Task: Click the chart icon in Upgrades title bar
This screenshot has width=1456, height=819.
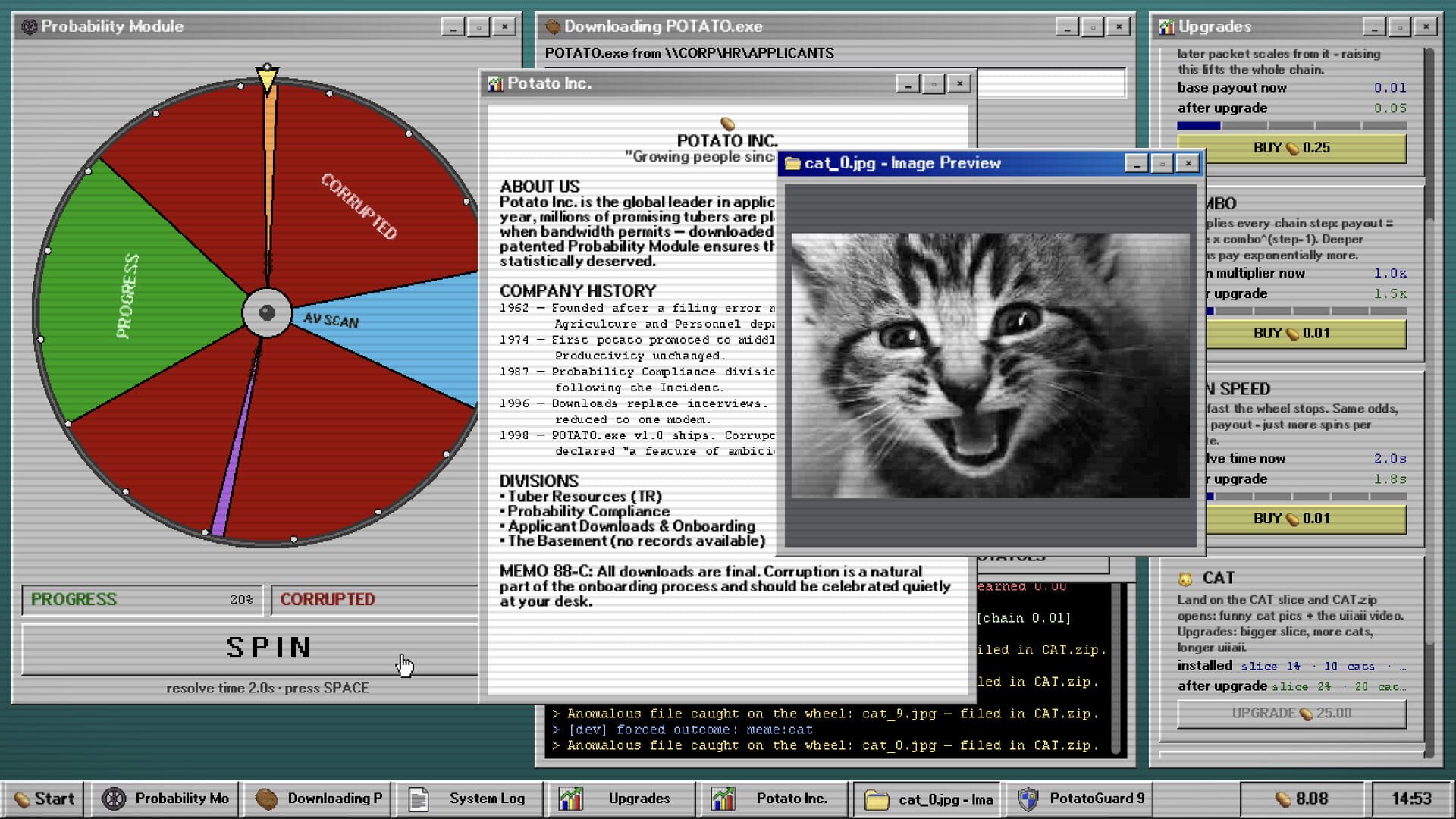Action: [x=1166, y=27]
